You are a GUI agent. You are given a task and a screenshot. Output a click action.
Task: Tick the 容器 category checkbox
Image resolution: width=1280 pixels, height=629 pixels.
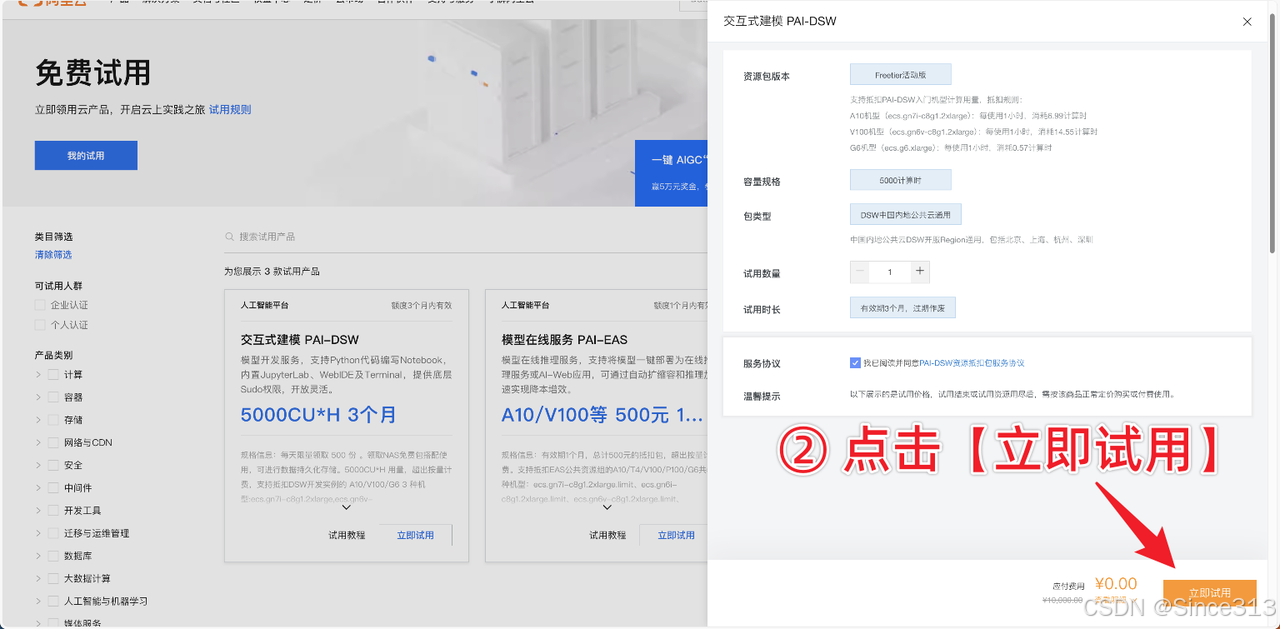coord(53,397)
